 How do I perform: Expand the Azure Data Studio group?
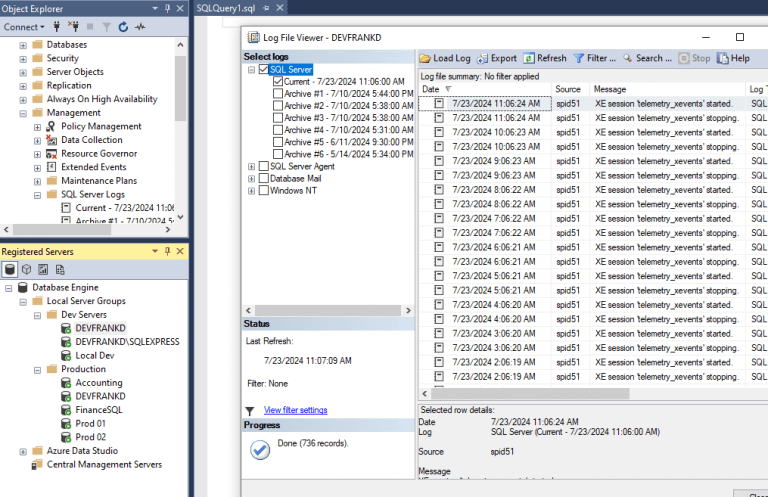(23, 451)
